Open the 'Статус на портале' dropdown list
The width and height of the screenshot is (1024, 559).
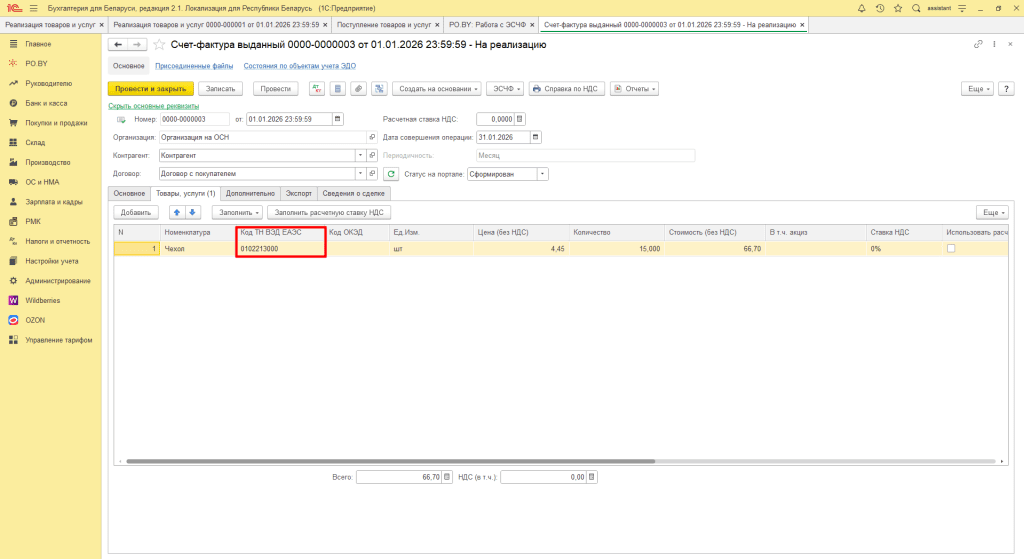(x=543, y=173)
